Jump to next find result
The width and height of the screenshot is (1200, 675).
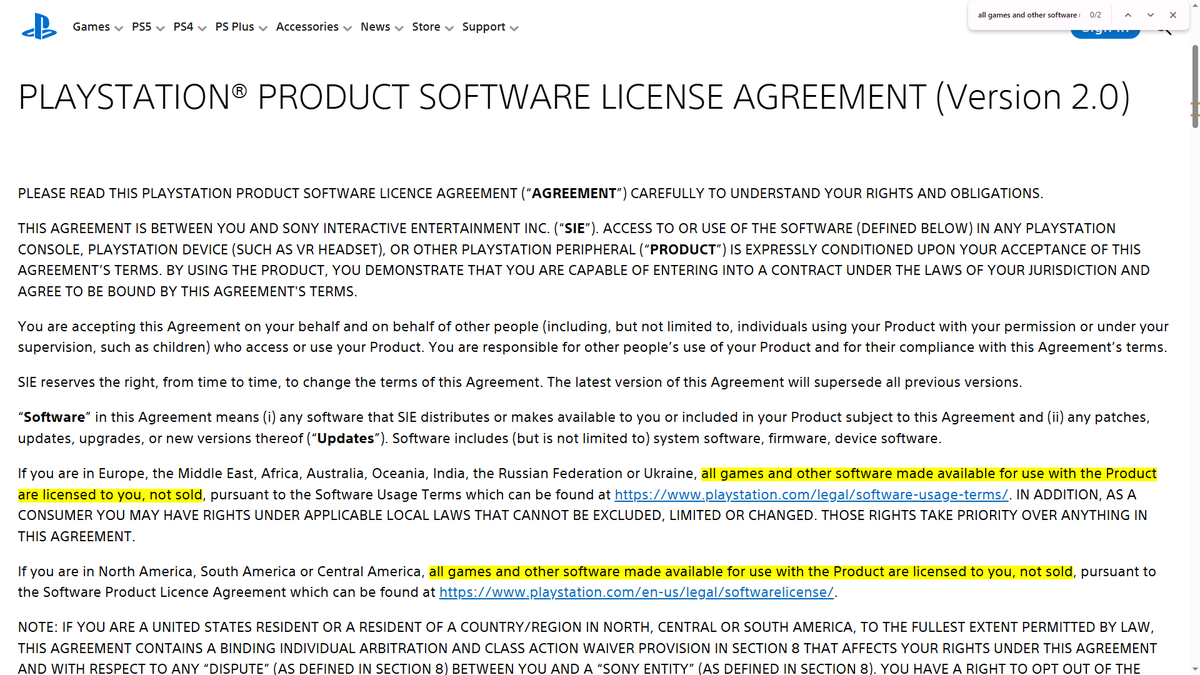1150,15
